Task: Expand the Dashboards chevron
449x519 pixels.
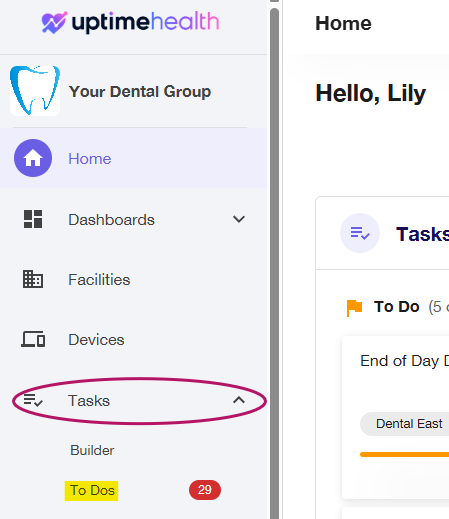Action: coord(239,219)
